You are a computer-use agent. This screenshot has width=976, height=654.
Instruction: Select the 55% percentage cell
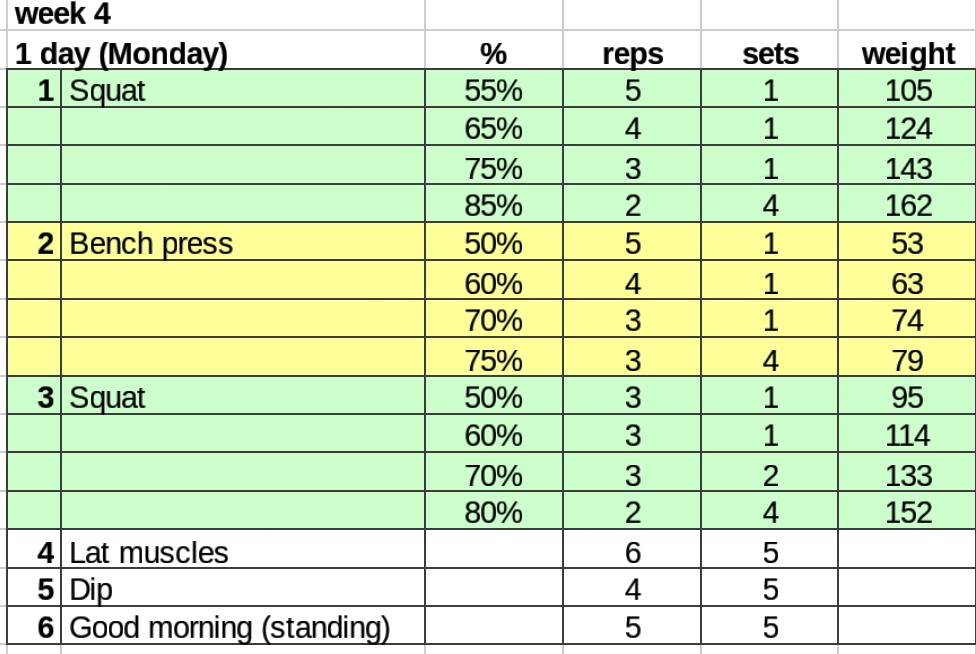click(493, 91)
